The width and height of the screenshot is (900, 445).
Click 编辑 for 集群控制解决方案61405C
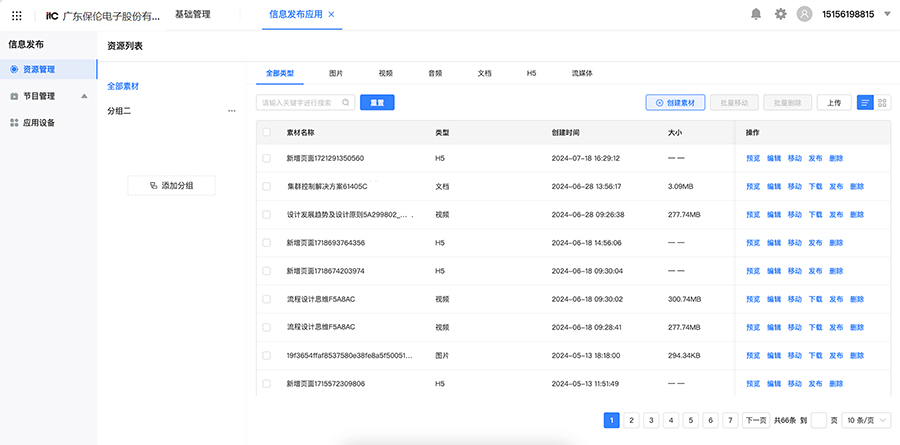(774, 187)
